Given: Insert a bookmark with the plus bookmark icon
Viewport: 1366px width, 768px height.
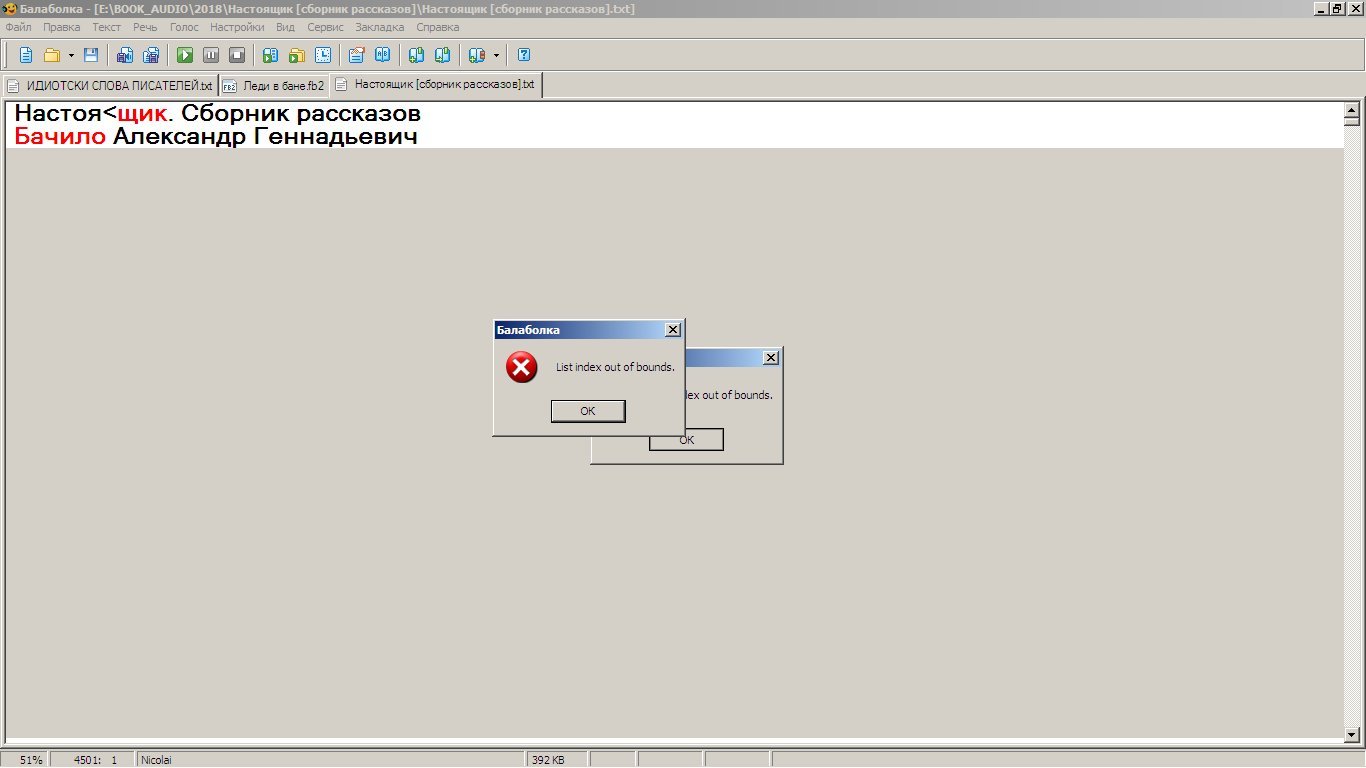Looking at the screenshot, I should point(416,55).
